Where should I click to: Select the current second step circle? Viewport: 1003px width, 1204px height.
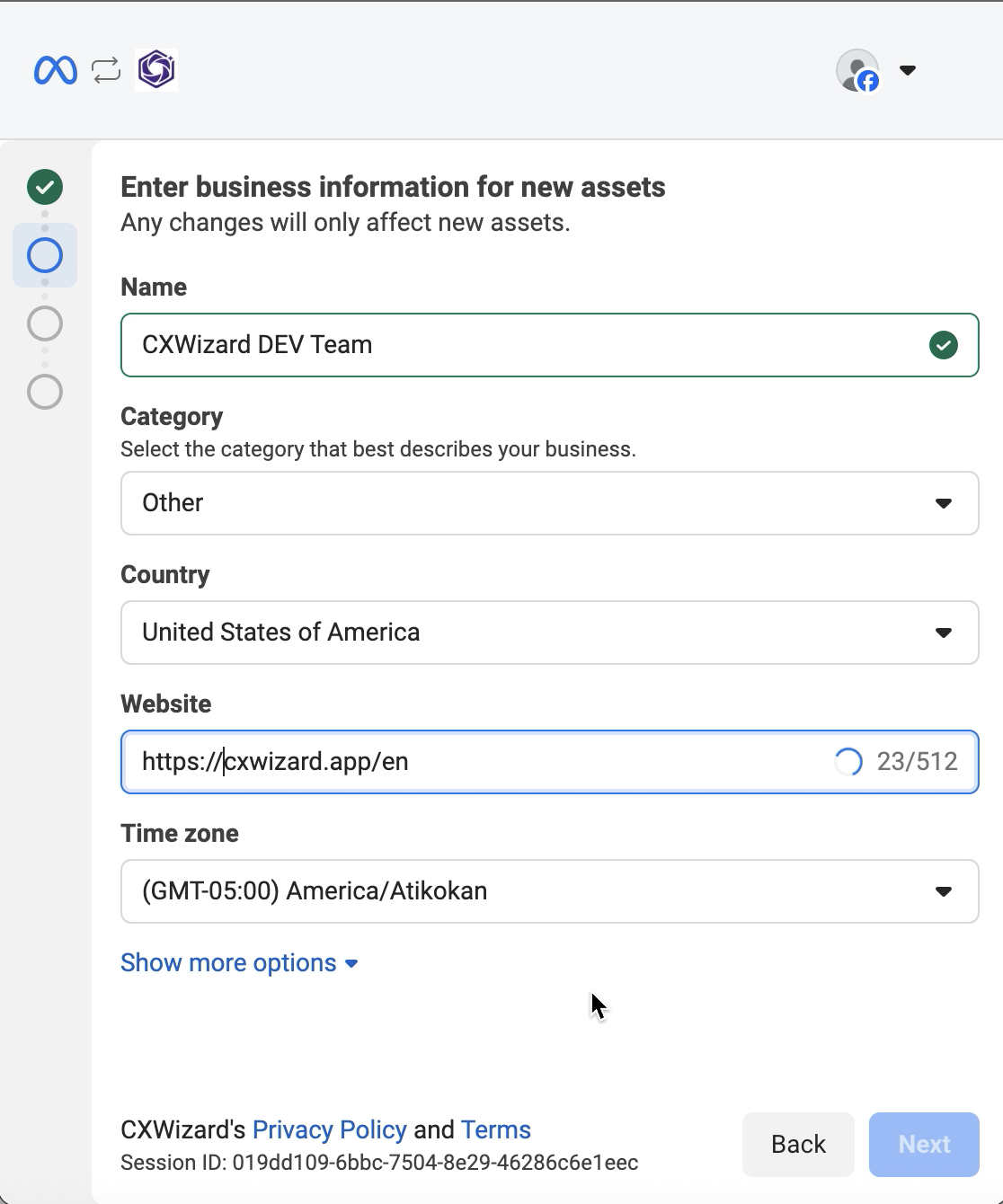click(x=45, y=255)
